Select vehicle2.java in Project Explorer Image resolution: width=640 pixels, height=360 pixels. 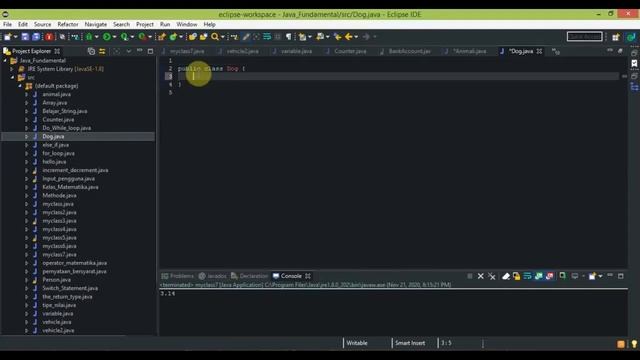pyautogui.click(x=58, y=331)
